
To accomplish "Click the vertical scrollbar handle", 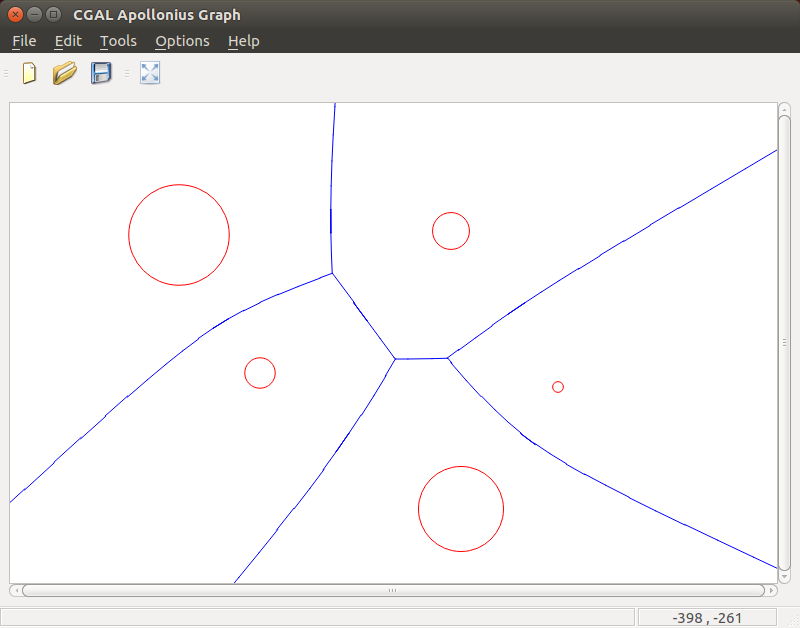I will click(784, 342).
